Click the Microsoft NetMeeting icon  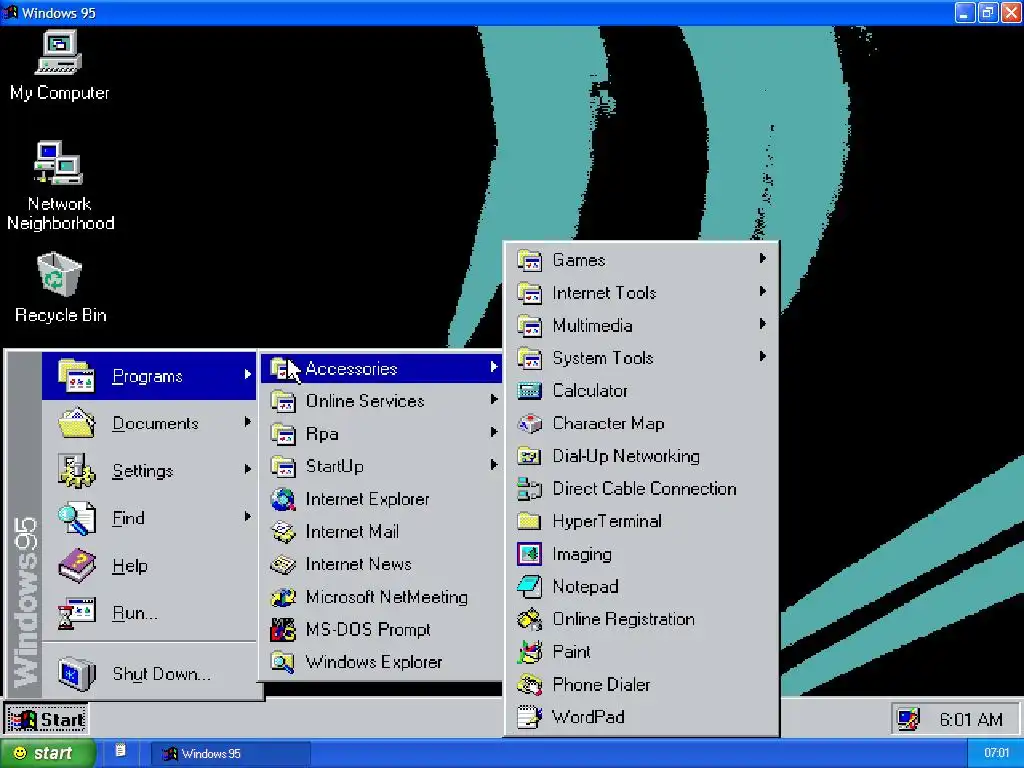[283, 597]
